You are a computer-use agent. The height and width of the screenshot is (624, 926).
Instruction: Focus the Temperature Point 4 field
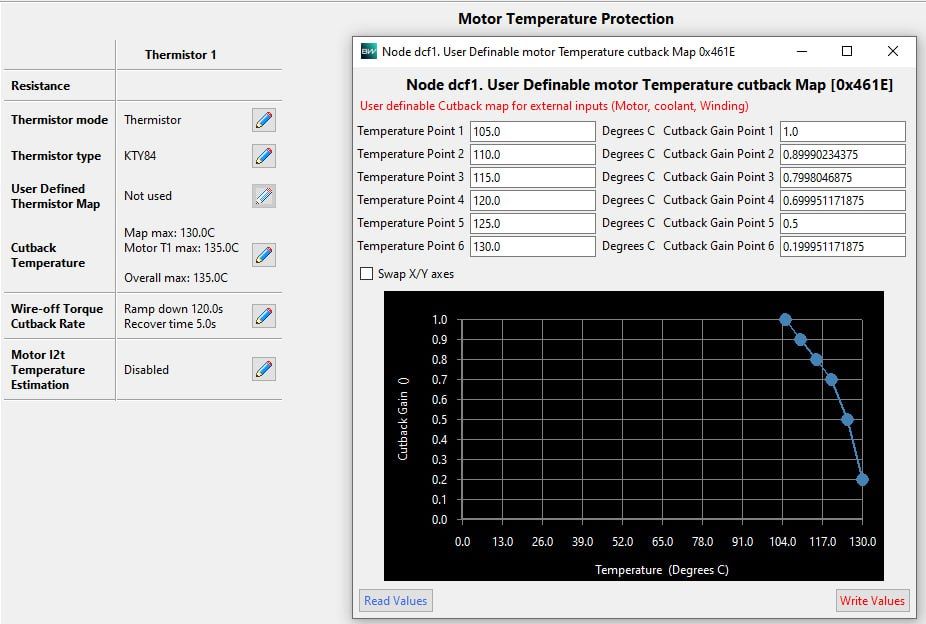[533, 200]
